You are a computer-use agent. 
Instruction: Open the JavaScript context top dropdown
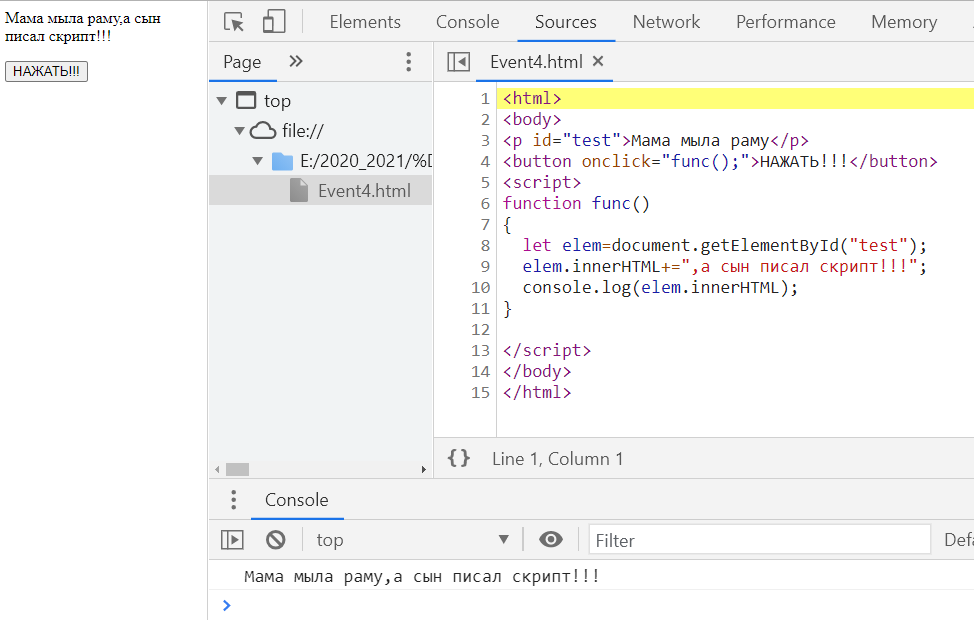(412, 540)
